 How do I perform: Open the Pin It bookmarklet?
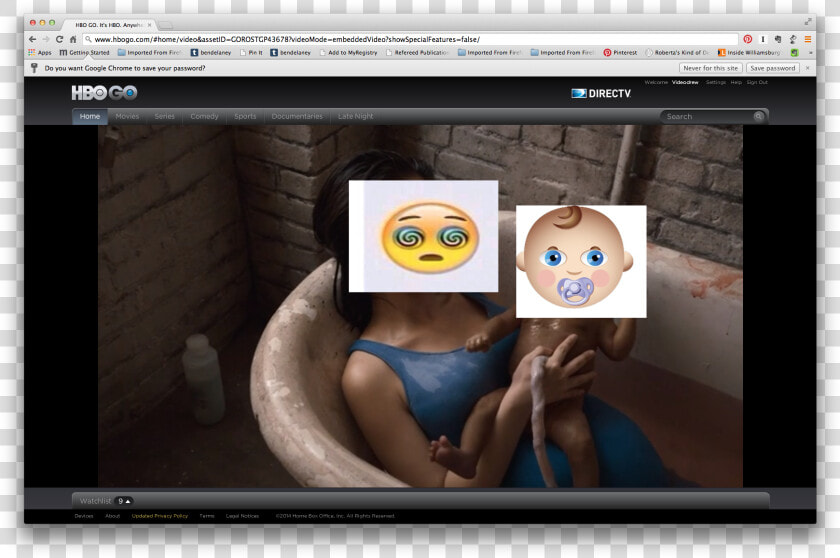251,52
